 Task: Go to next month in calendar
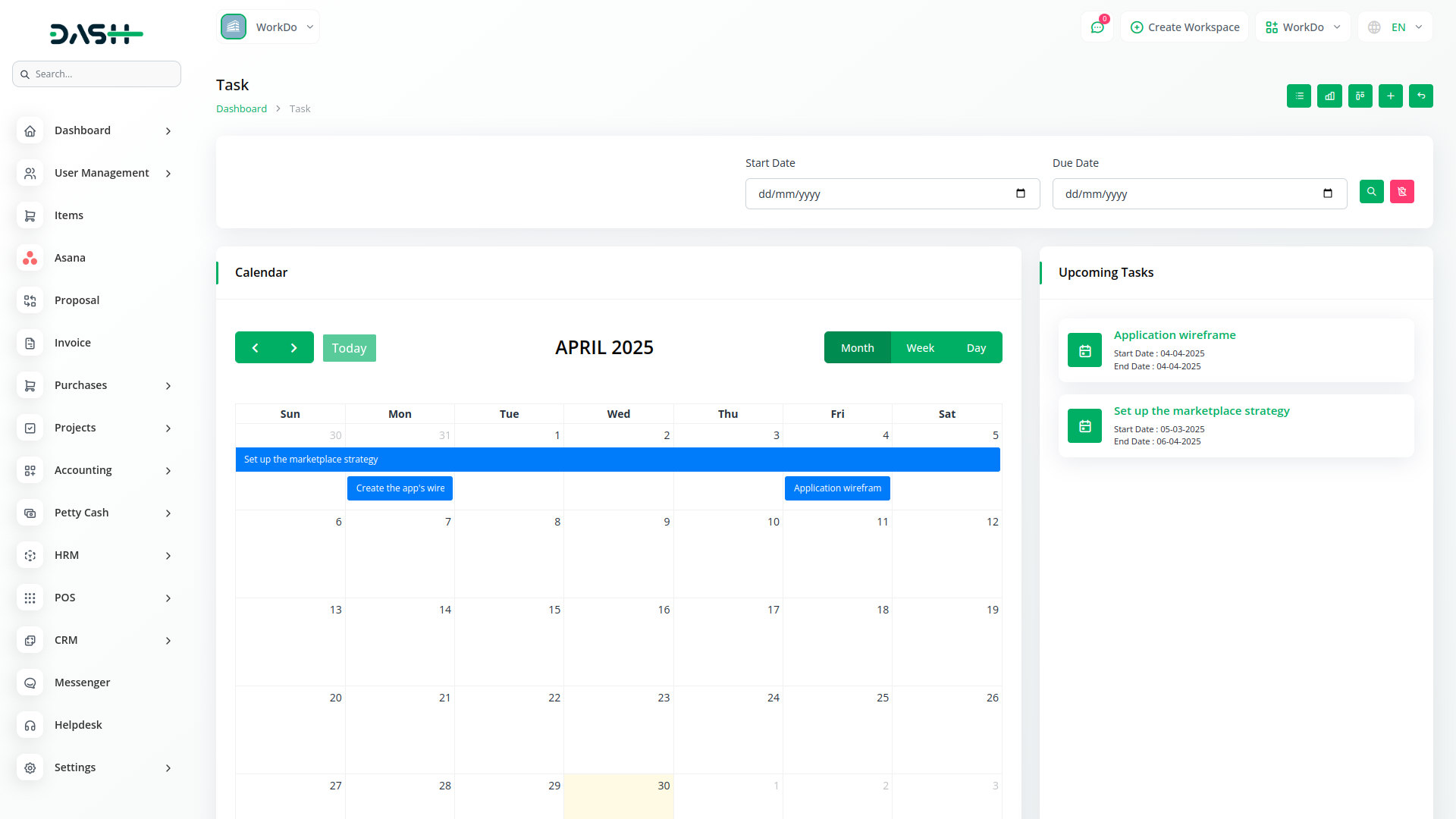pyautogui.click(x=294, y=347)
